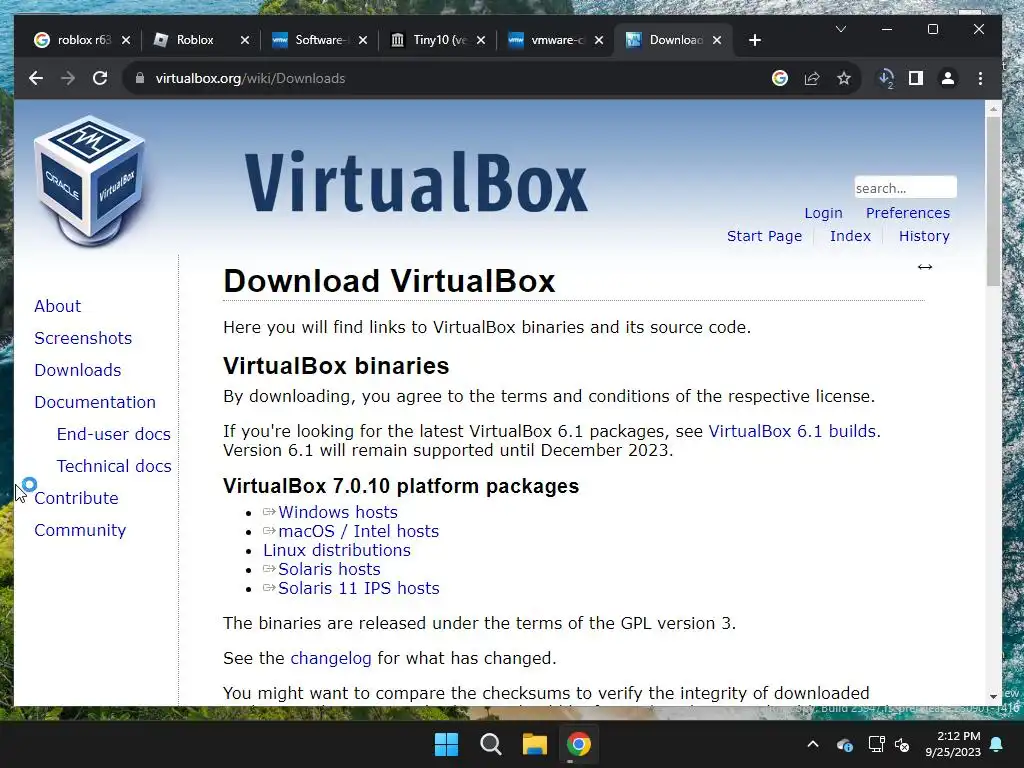Open the Windows Start menu

[x=447, y=744]
